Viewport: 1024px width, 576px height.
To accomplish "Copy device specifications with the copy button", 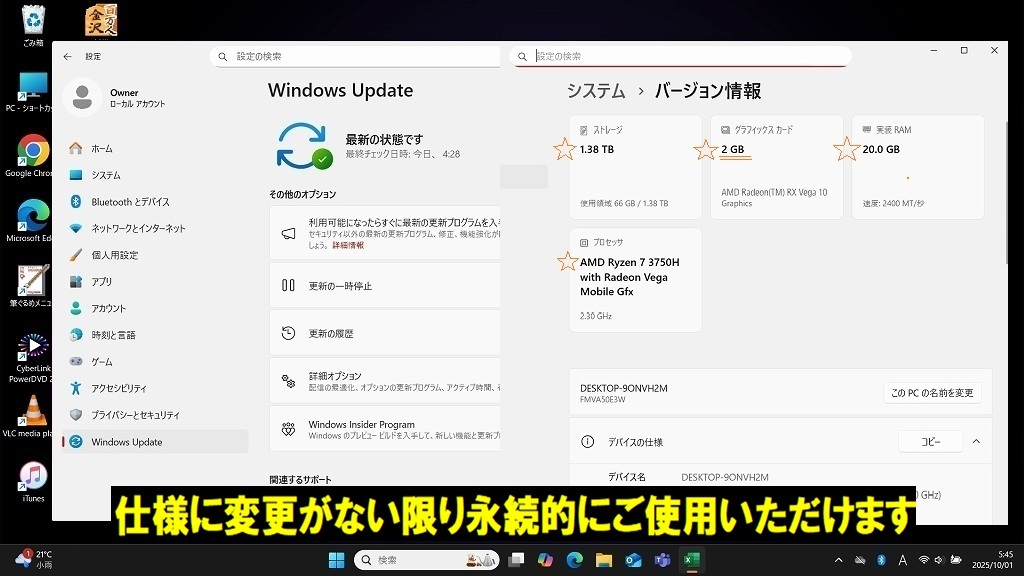I will pyautogui.click(x=930, y=442).
